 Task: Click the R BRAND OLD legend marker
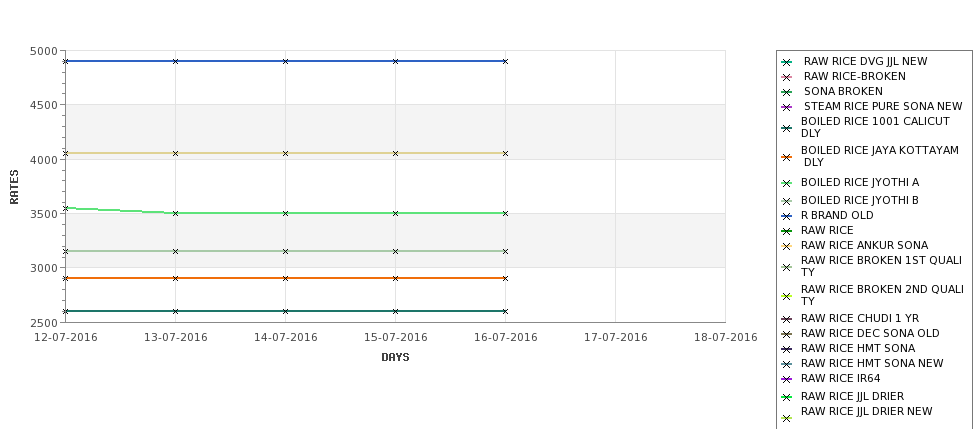coord(786,216)
